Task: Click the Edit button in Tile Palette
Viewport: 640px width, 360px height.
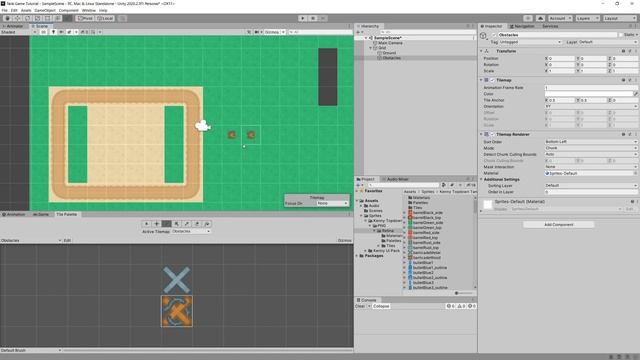Action: click(67, 240)
